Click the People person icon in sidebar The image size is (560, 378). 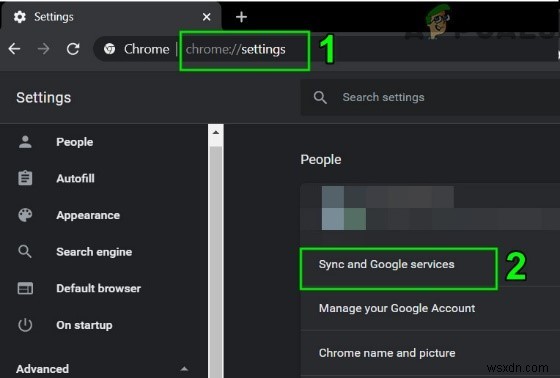(x=25, y=142)
